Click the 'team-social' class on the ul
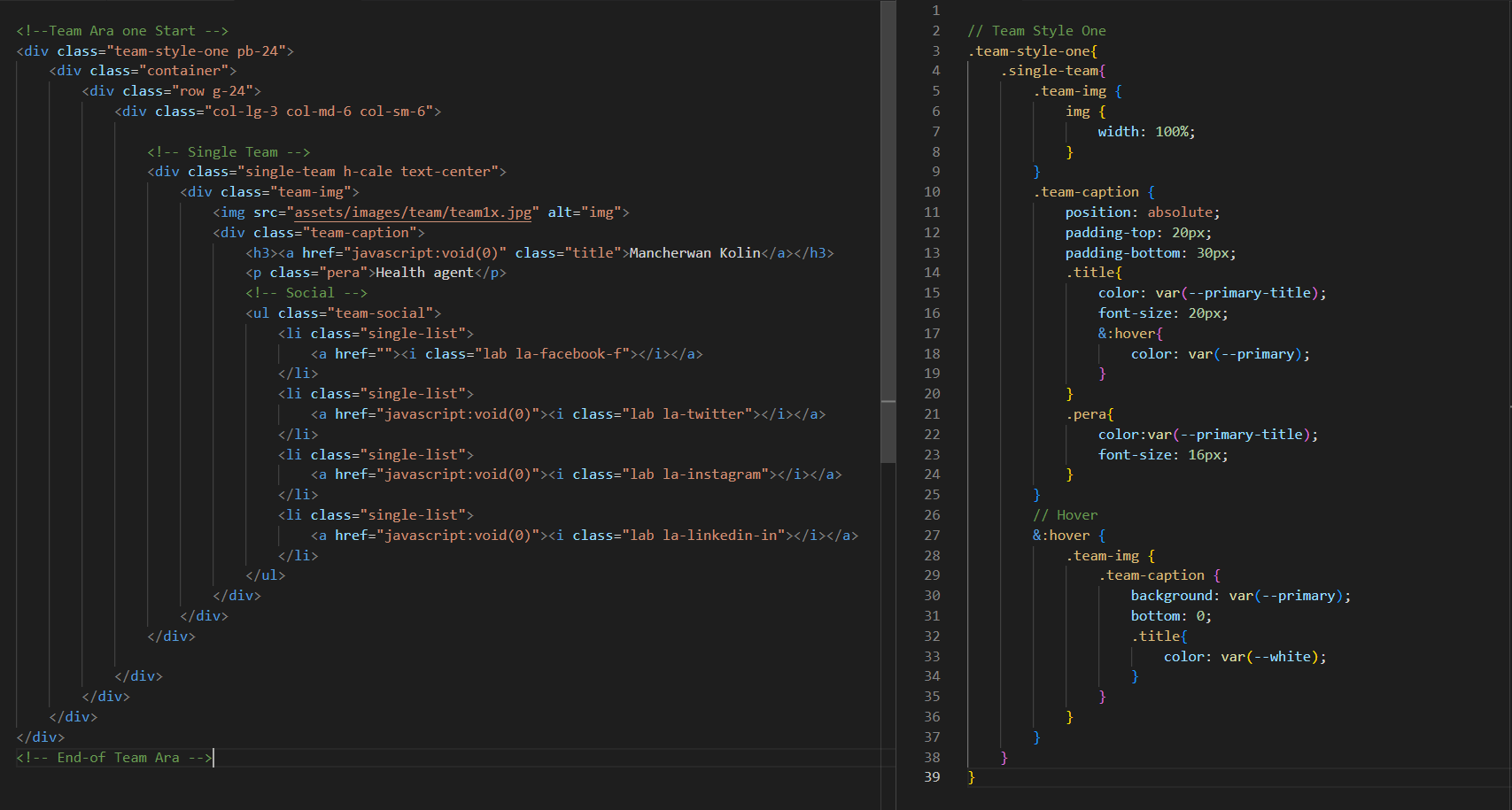The image size is (1512, 810). 380,313
